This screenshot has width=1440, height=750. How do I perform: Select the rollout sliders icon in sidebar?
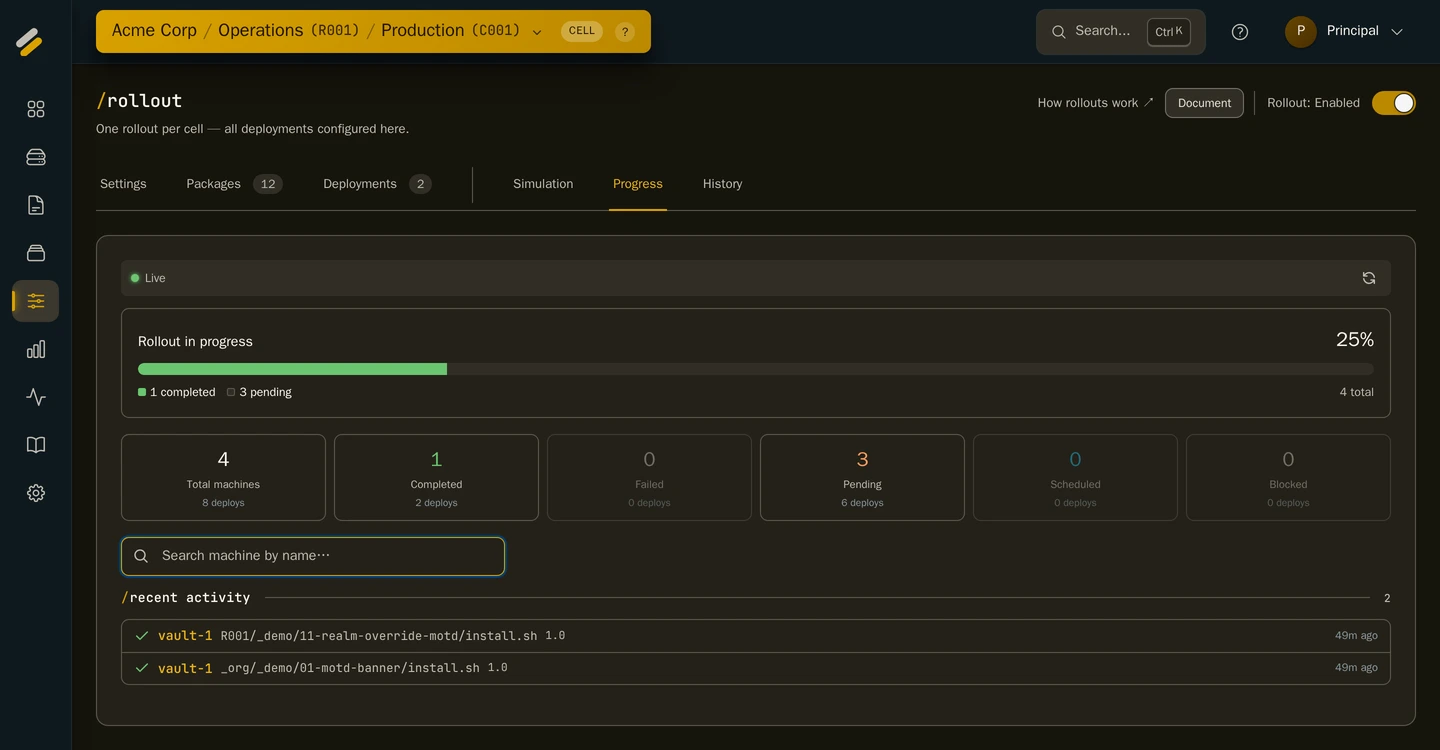point(36,301)
